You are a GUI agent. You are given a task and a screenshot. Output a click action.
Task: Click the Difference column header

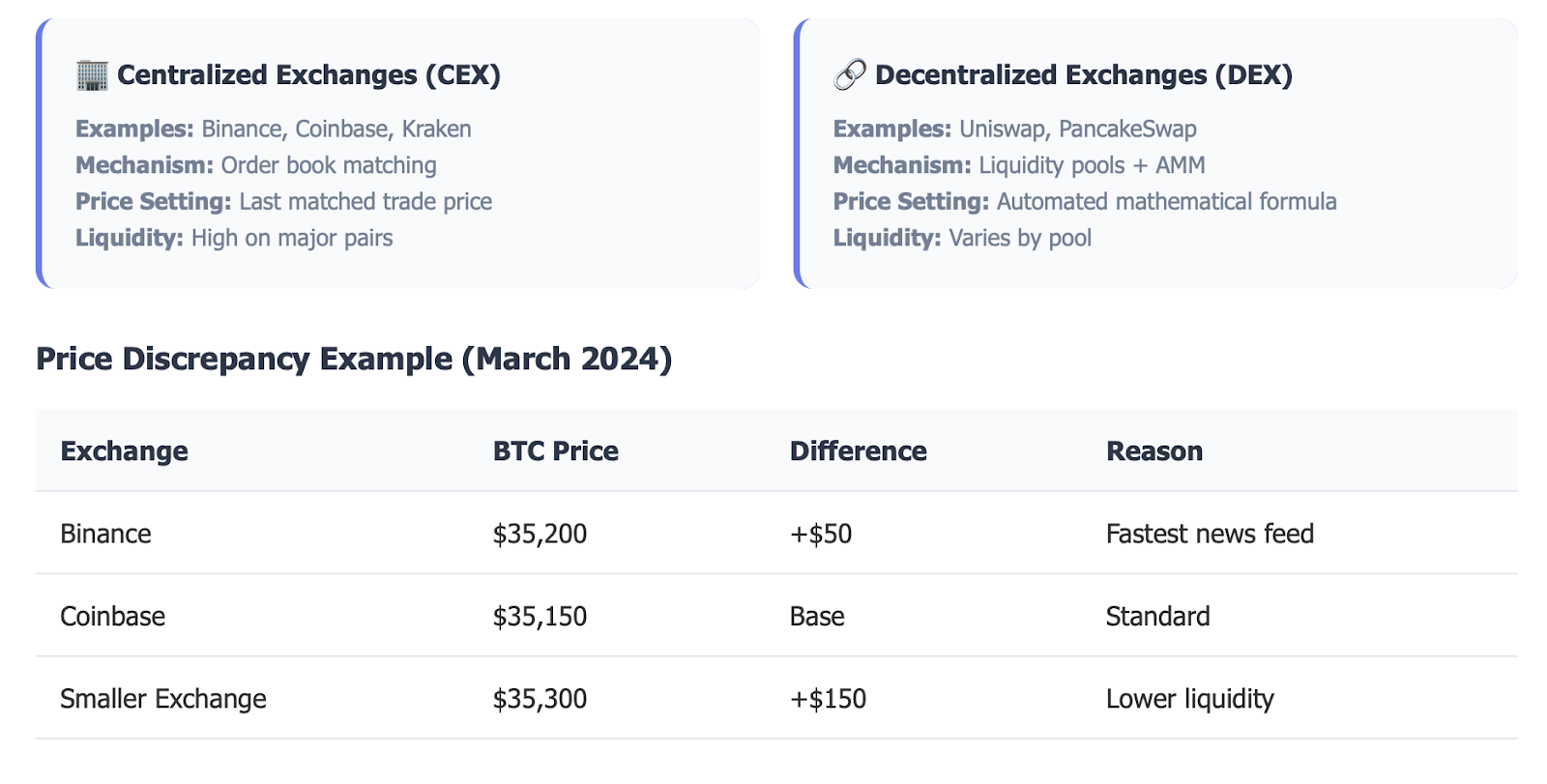(x=858, y=451)
